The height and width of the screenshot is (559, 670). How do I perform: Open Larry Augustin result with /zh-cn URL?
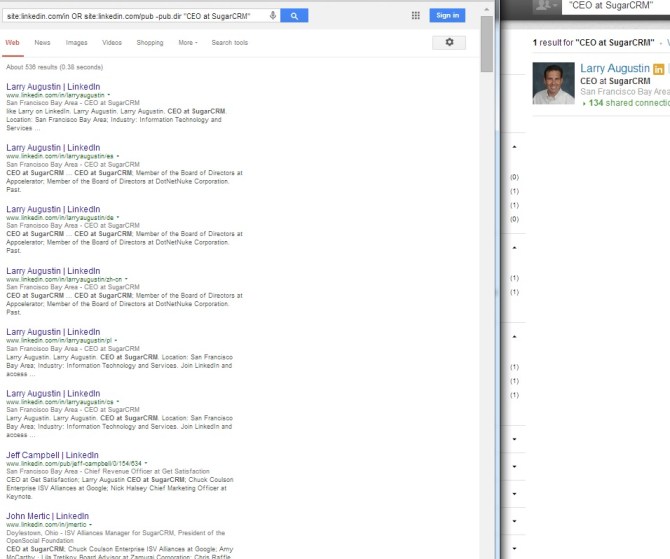53,271
